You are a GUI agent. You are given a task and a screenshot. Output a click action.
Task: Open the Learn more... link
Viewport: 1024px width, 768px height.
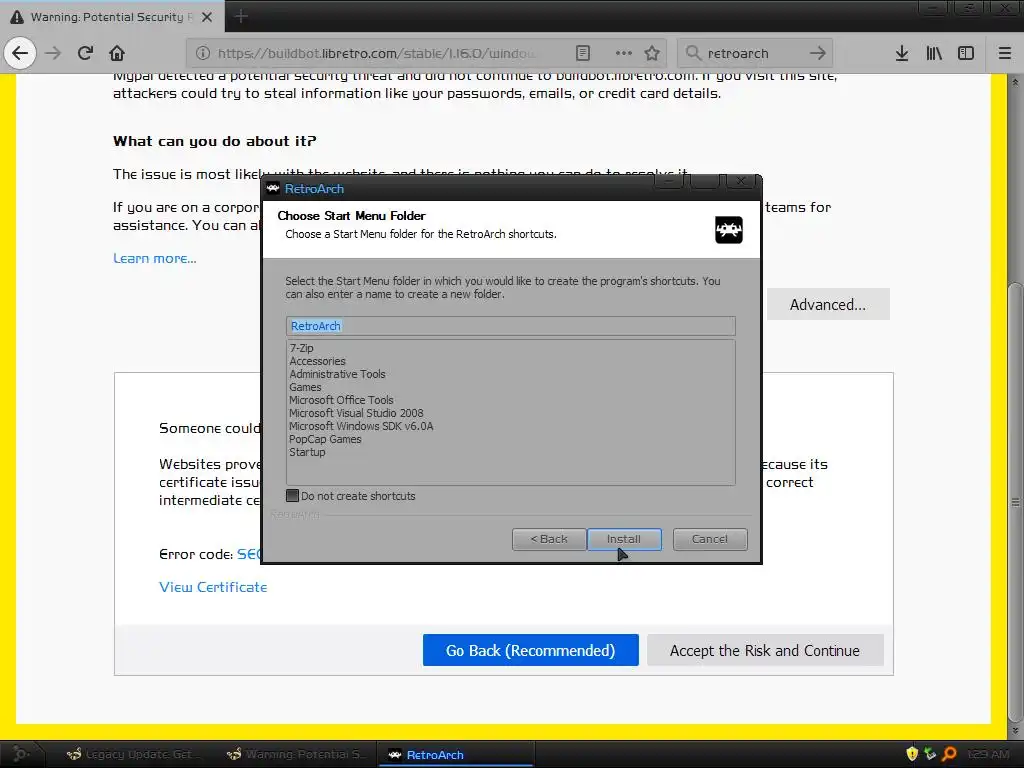point(155,258)
